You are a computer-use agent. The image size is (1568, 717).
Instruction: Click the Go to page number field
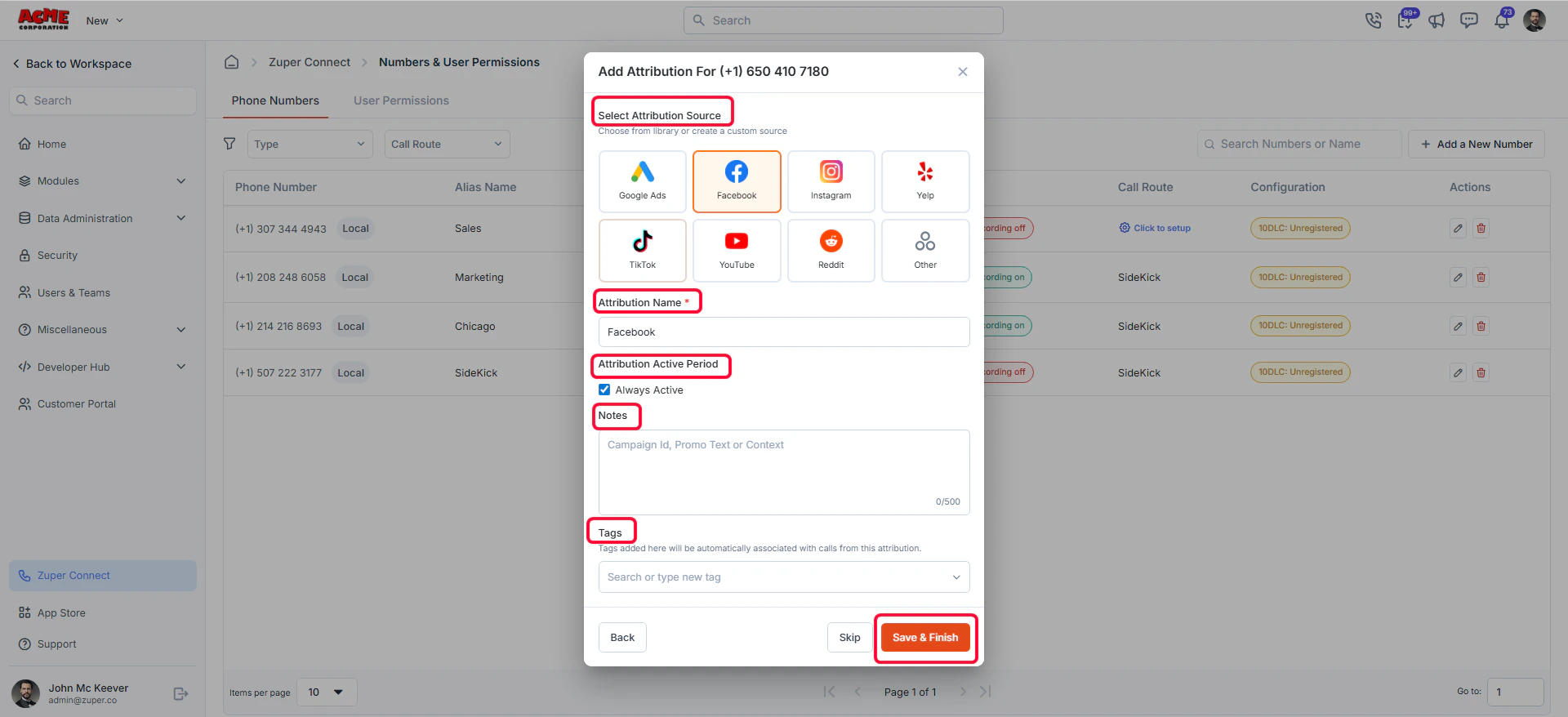tap(1516, 693)
